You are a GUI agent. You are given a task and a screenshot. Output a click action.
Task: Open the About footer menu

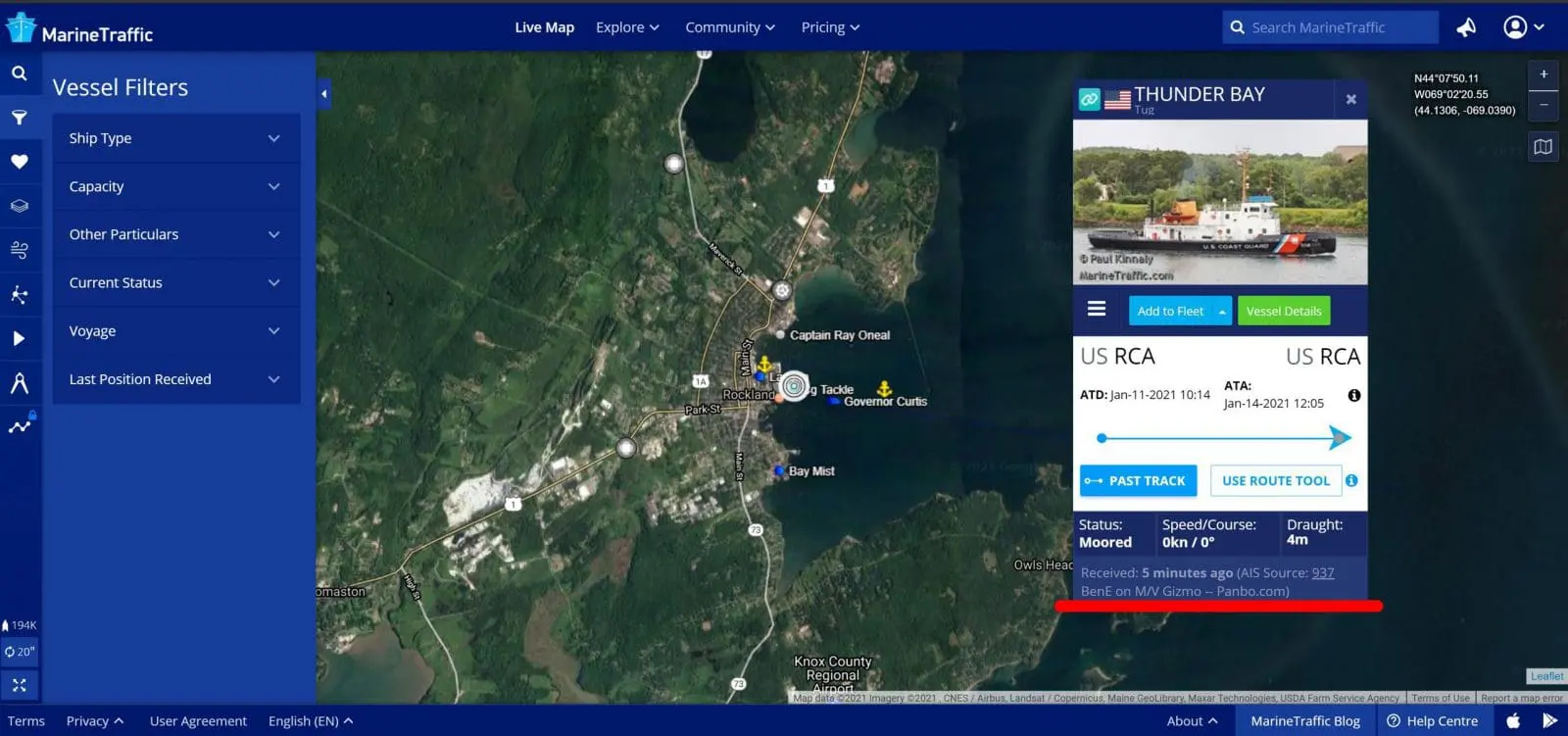pos(1193,721)
